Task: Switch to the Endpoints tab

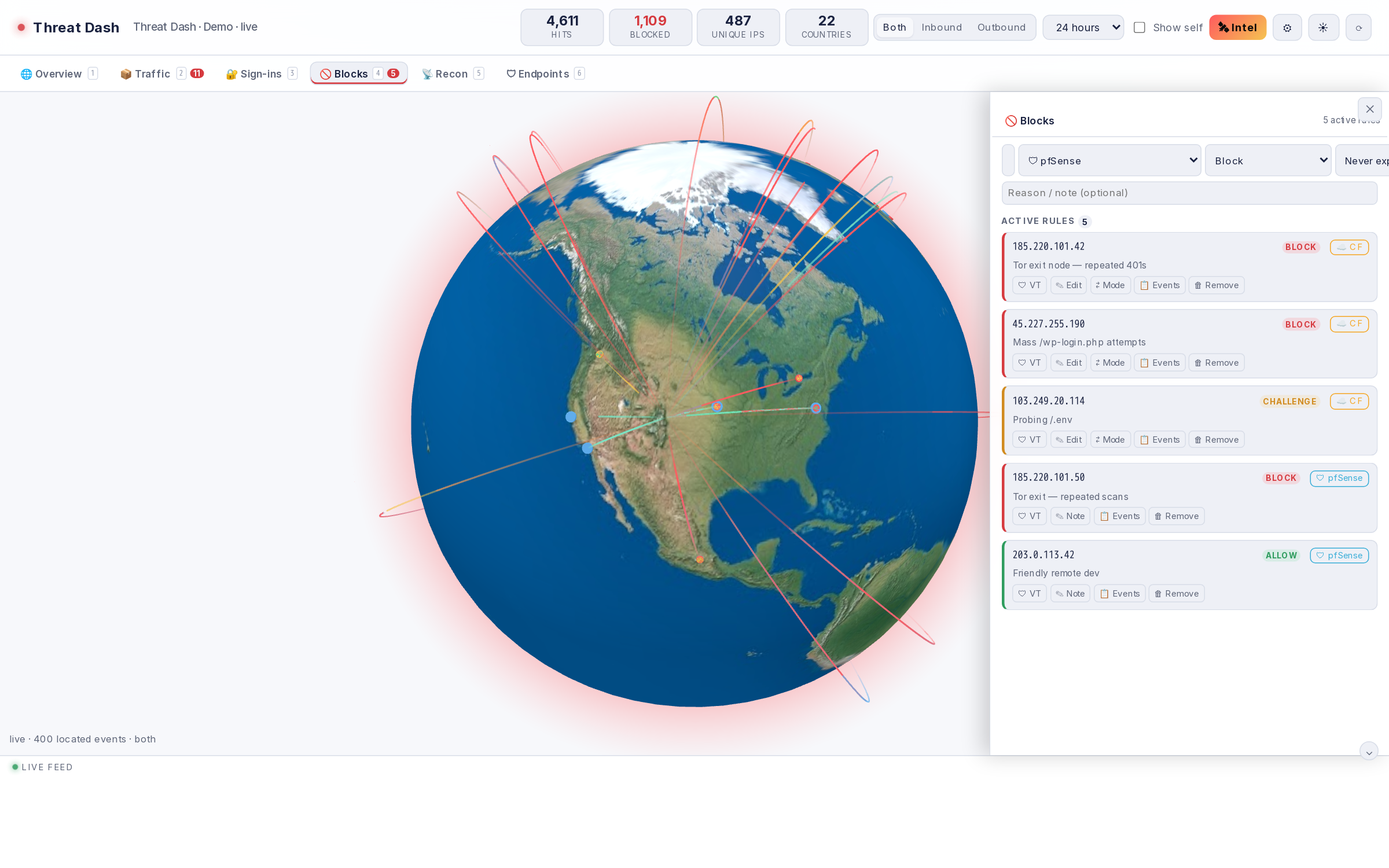Action: pos(545,73)
